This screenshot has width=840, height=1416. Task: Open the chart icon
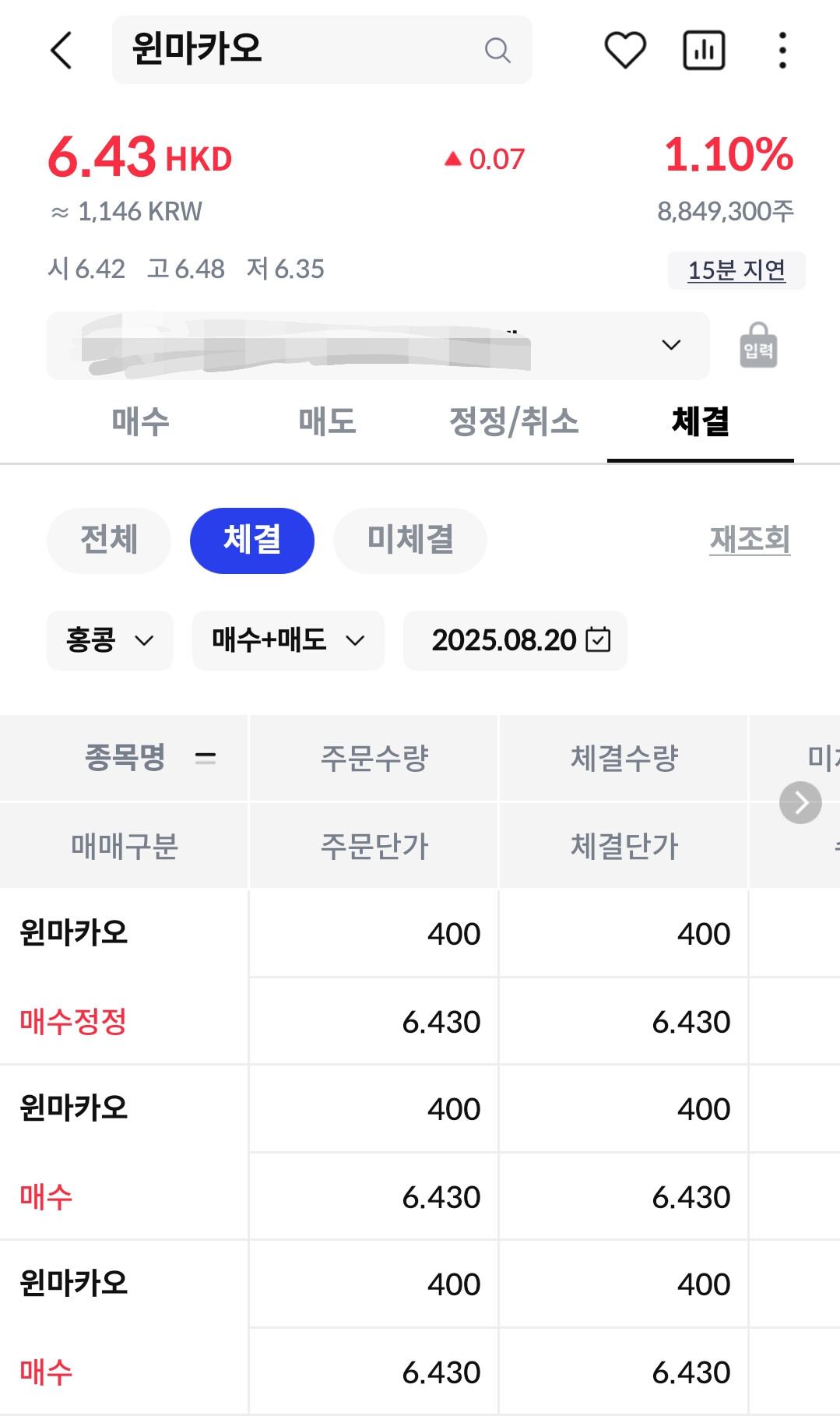click(x=704, y=51)
